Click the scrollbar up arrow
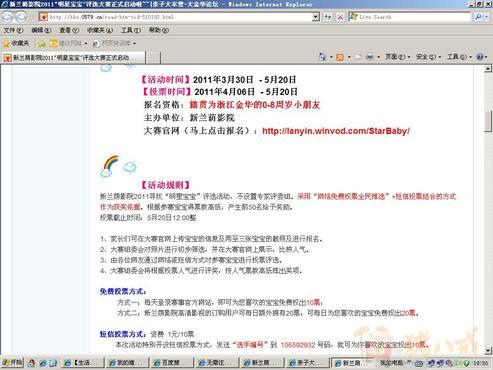This screenshot has width=493, height=370. pyautogui.click(x=488, y=69)
